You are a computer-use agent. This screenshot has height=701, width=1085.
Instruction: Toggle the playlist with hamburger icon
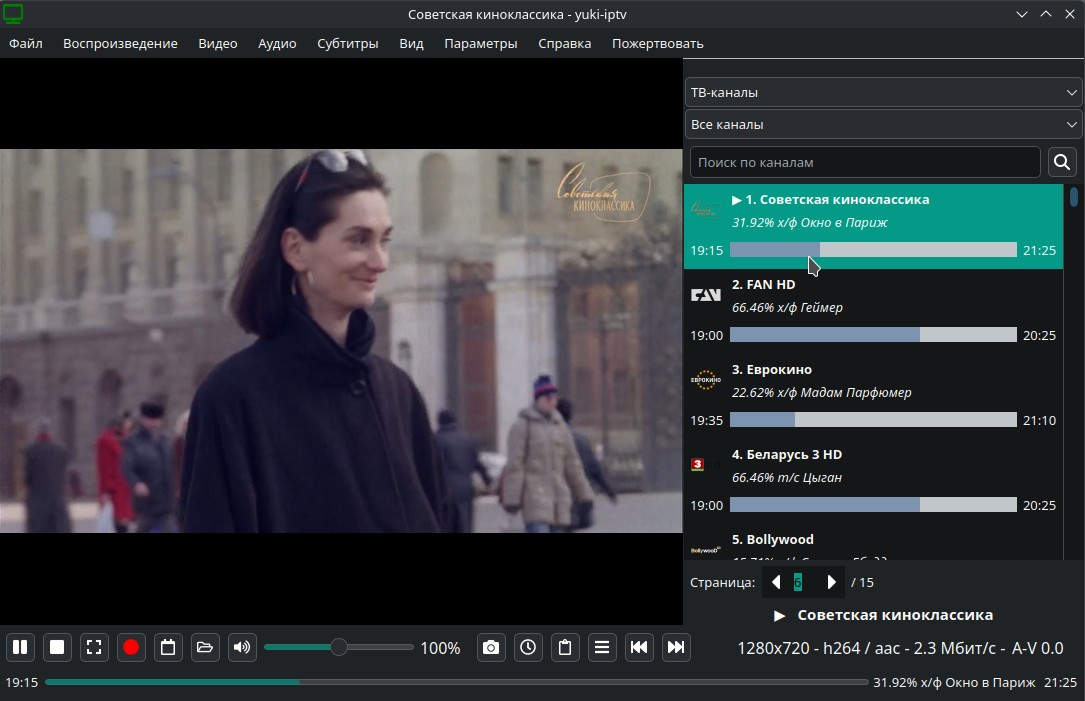(602, 647)
